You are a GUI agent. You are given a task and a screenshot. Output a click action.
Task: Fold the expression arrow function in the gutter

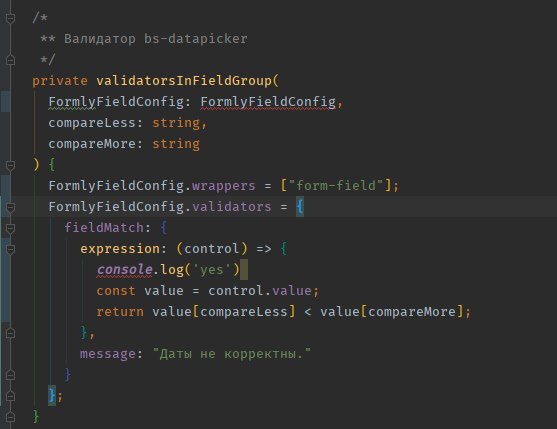[x=10, y=249]
